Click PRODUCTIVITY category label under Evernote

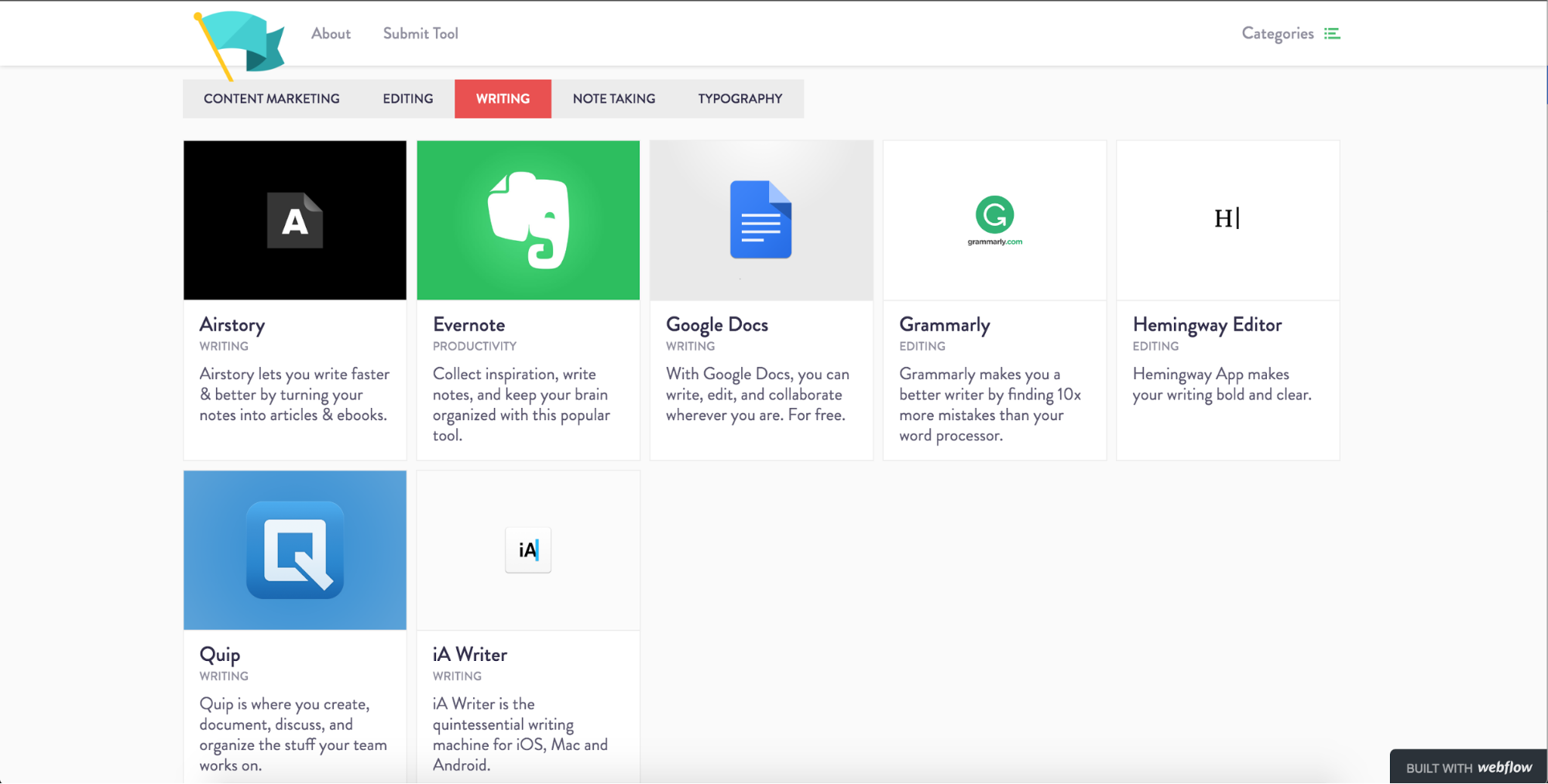click(475, 346)
